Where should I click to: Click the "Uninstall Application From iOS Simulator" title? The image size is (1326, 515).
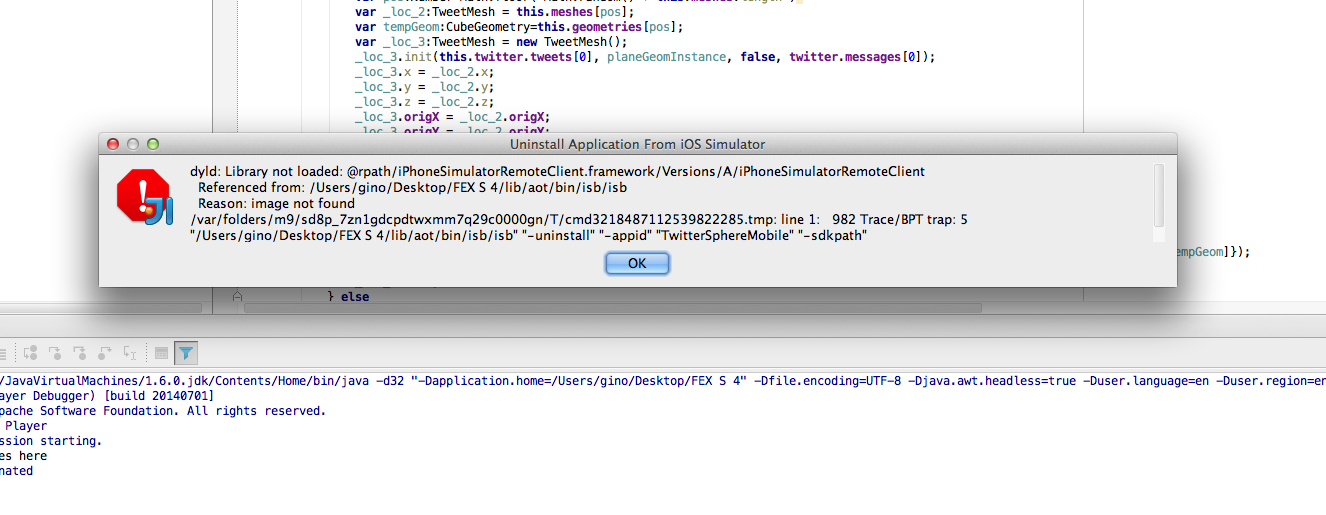point(637,145)
